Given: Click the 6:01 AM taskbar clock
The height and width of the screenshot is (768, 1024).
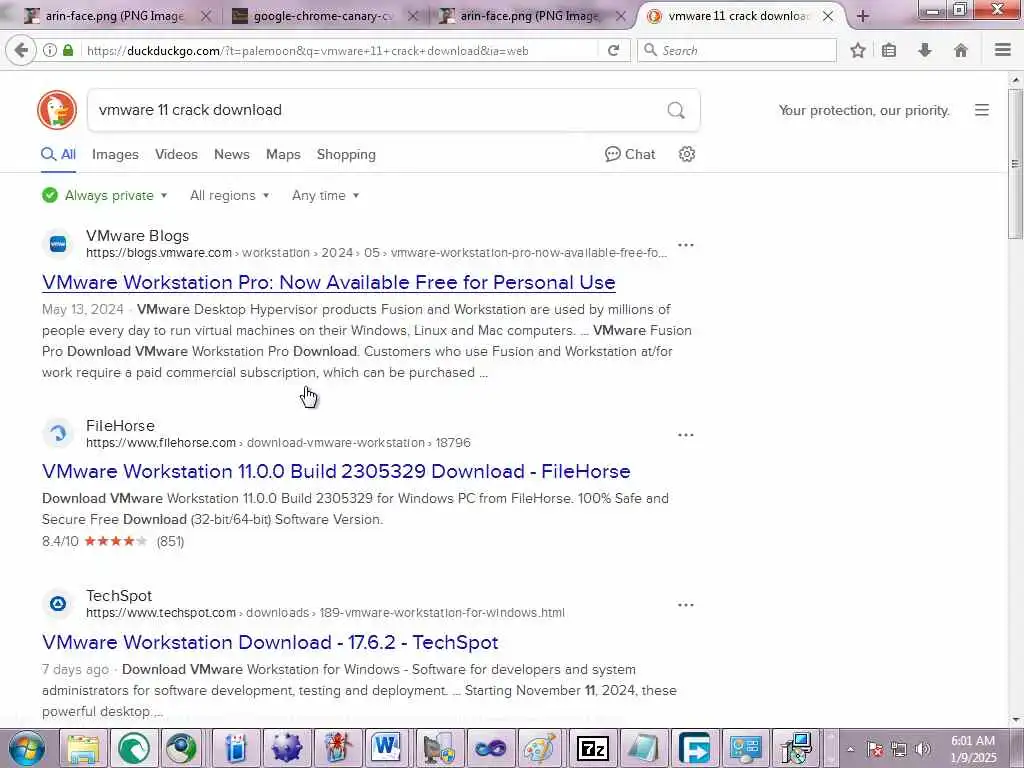Looking at the screenshot, I should [973, 749].
